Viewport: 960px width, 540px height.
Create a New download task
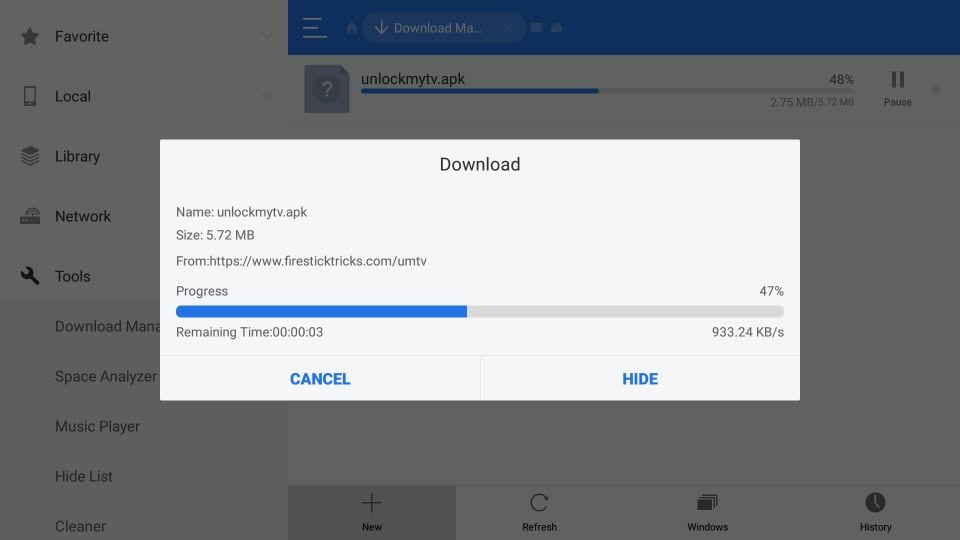(x=372, y=513)
